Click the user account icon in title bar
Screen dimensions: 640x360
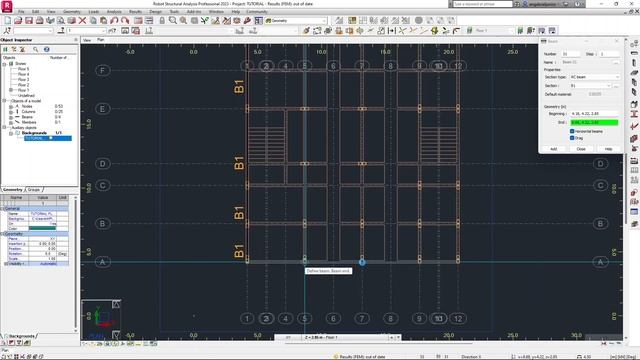pyautogui.click(x=526, y=4)
